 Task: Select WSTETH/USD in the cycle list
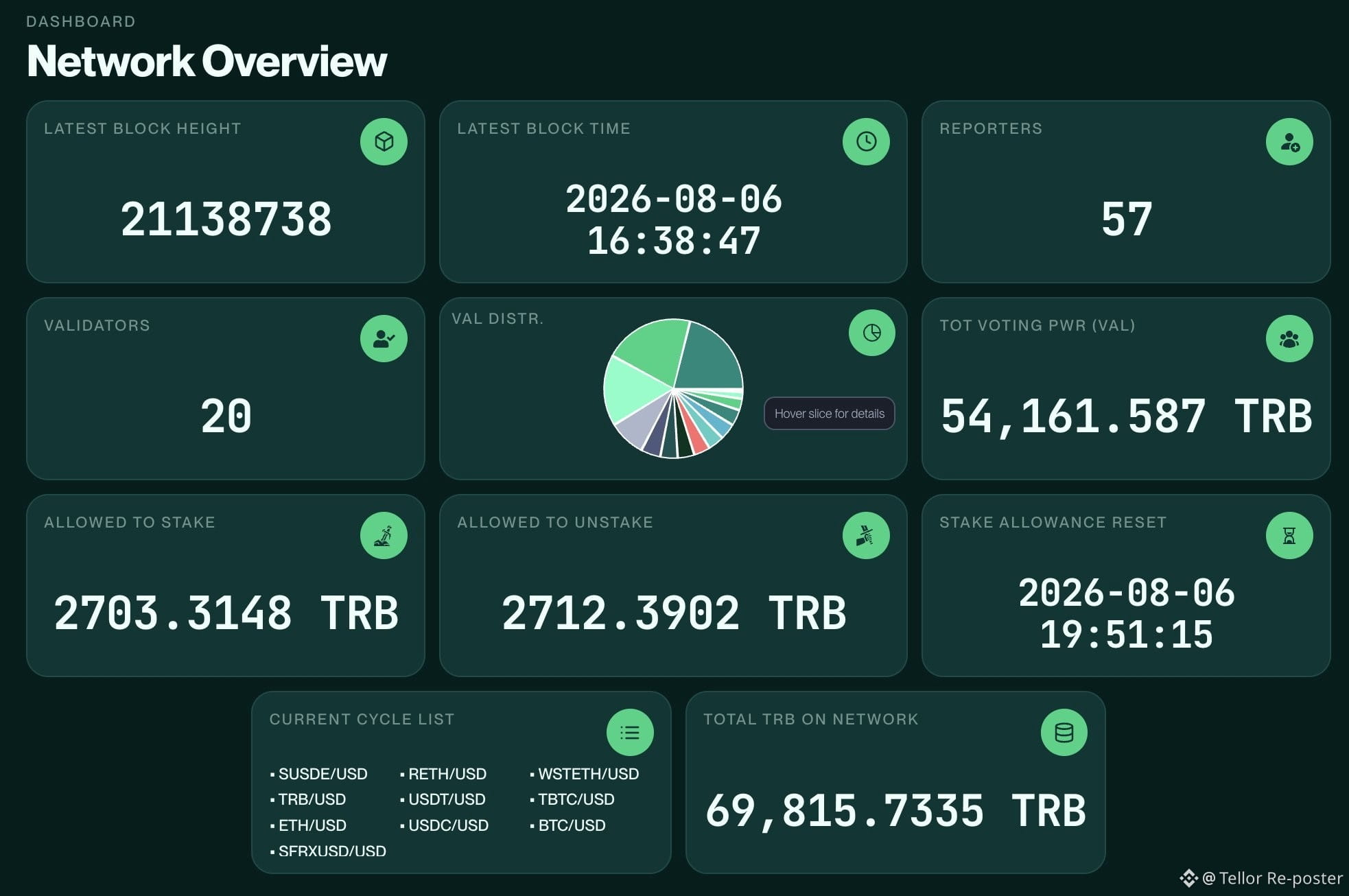point(589,774)
